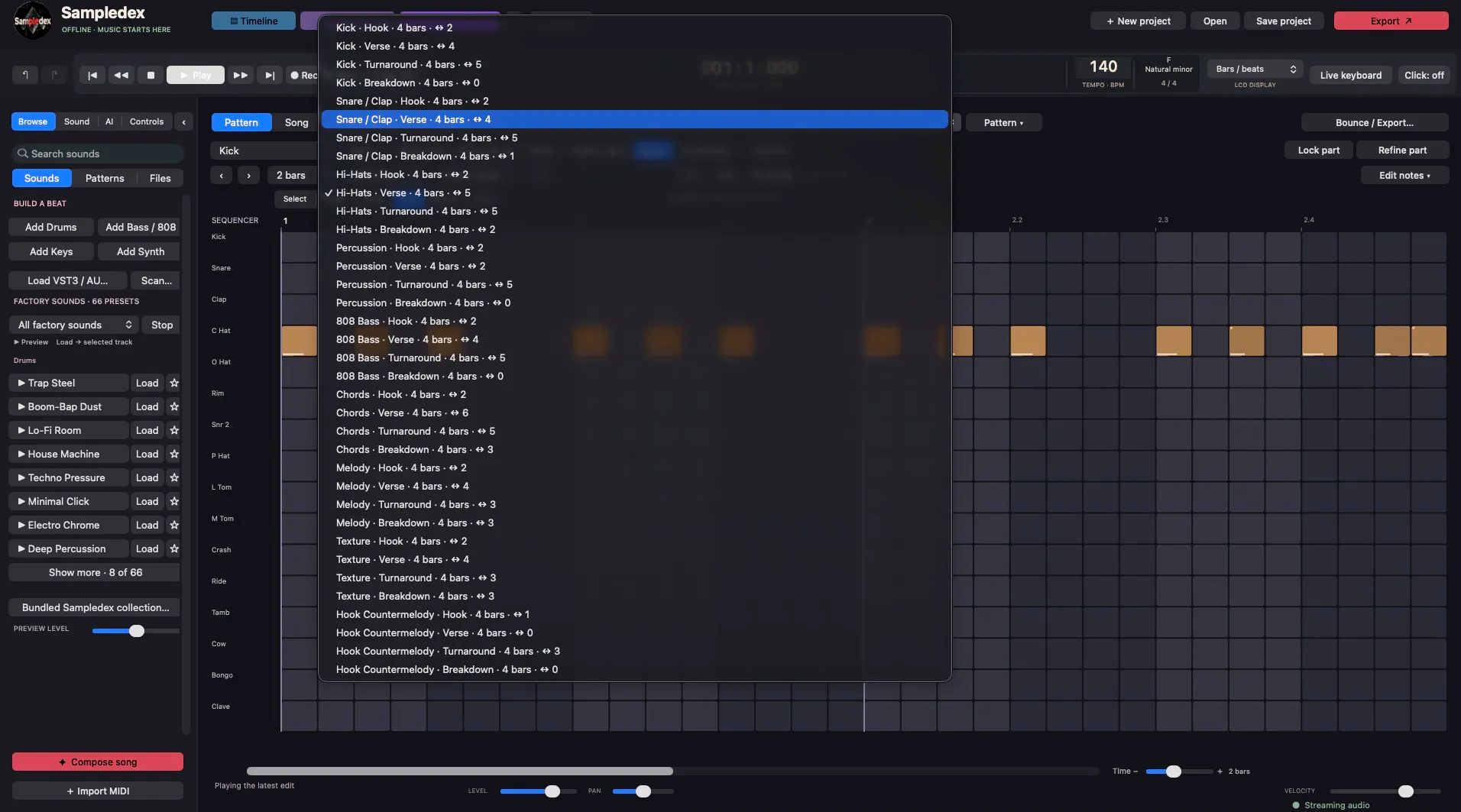Preview House Machine preset
Screen dimensions: 1461x812
coord(68,454)
